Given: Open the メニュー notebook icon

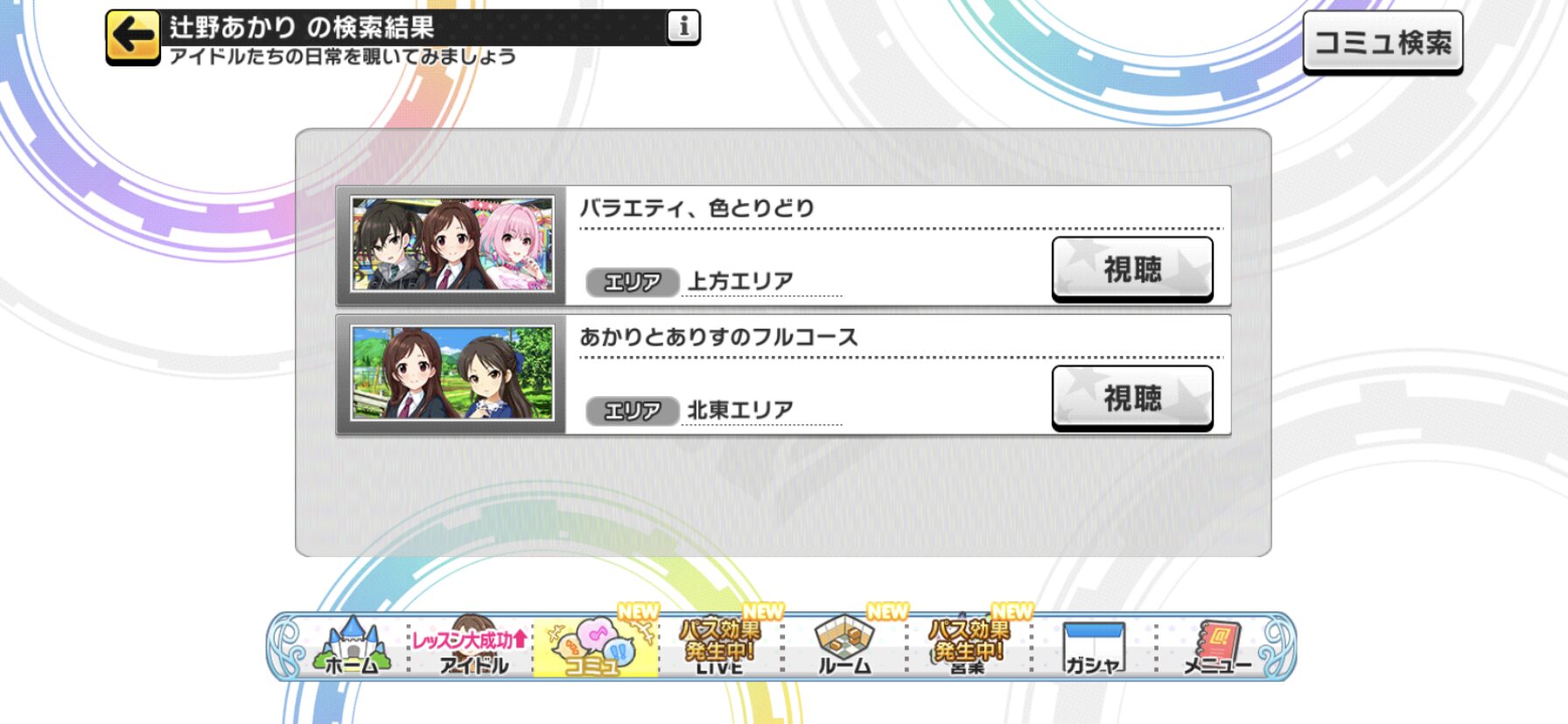Looking at the screenshot, I should 1218,646.
